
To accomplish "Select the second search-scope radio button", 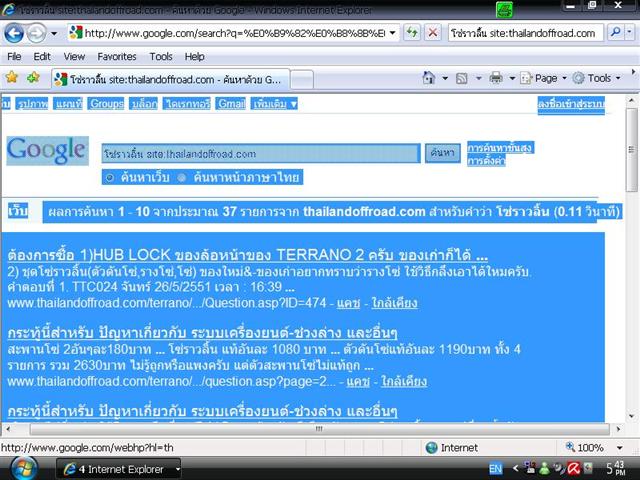I will click(x=182, y=177).
